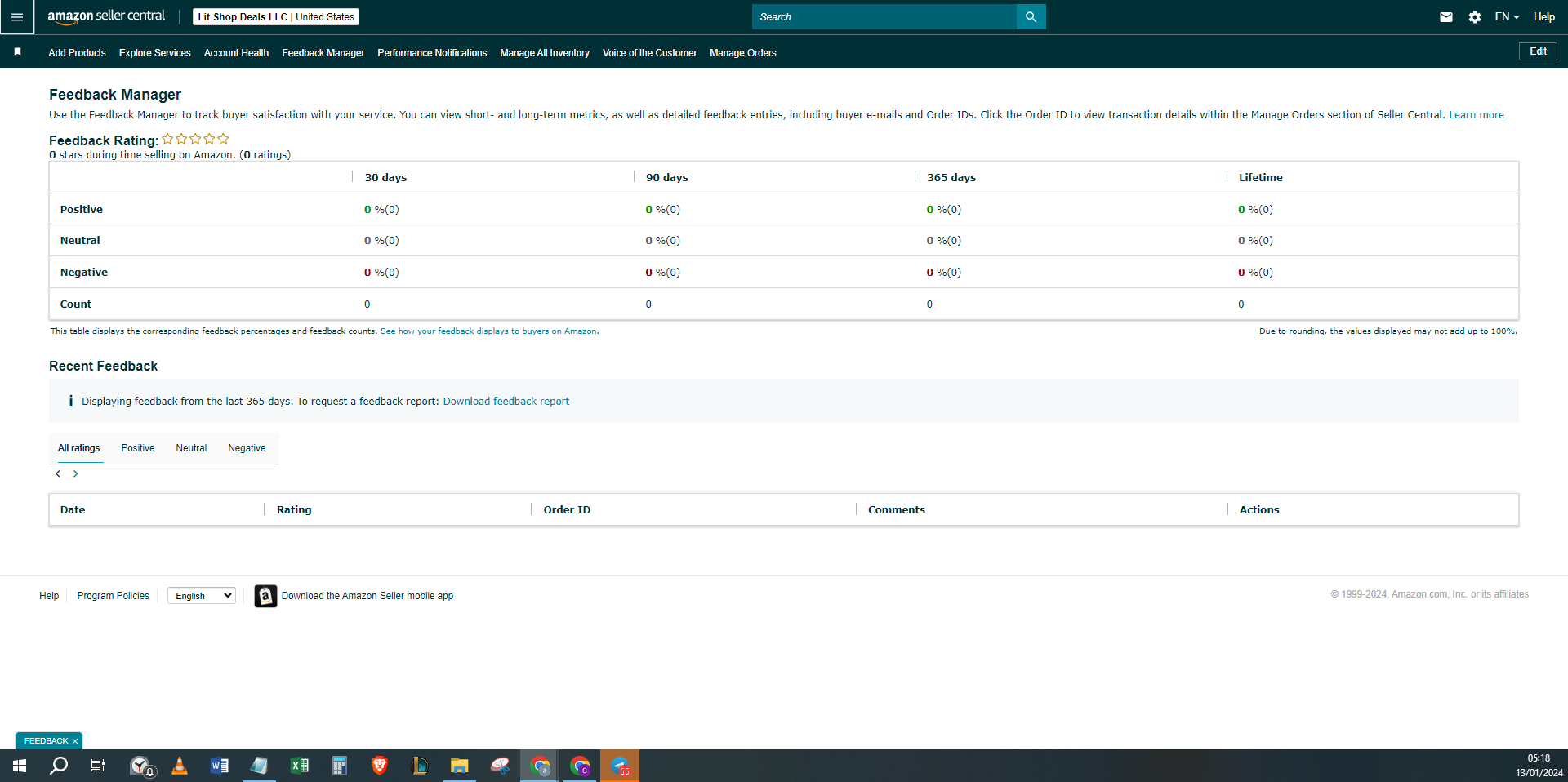
Task: Go to previous feedback page arrow
Action: click(x=58, y=473)
